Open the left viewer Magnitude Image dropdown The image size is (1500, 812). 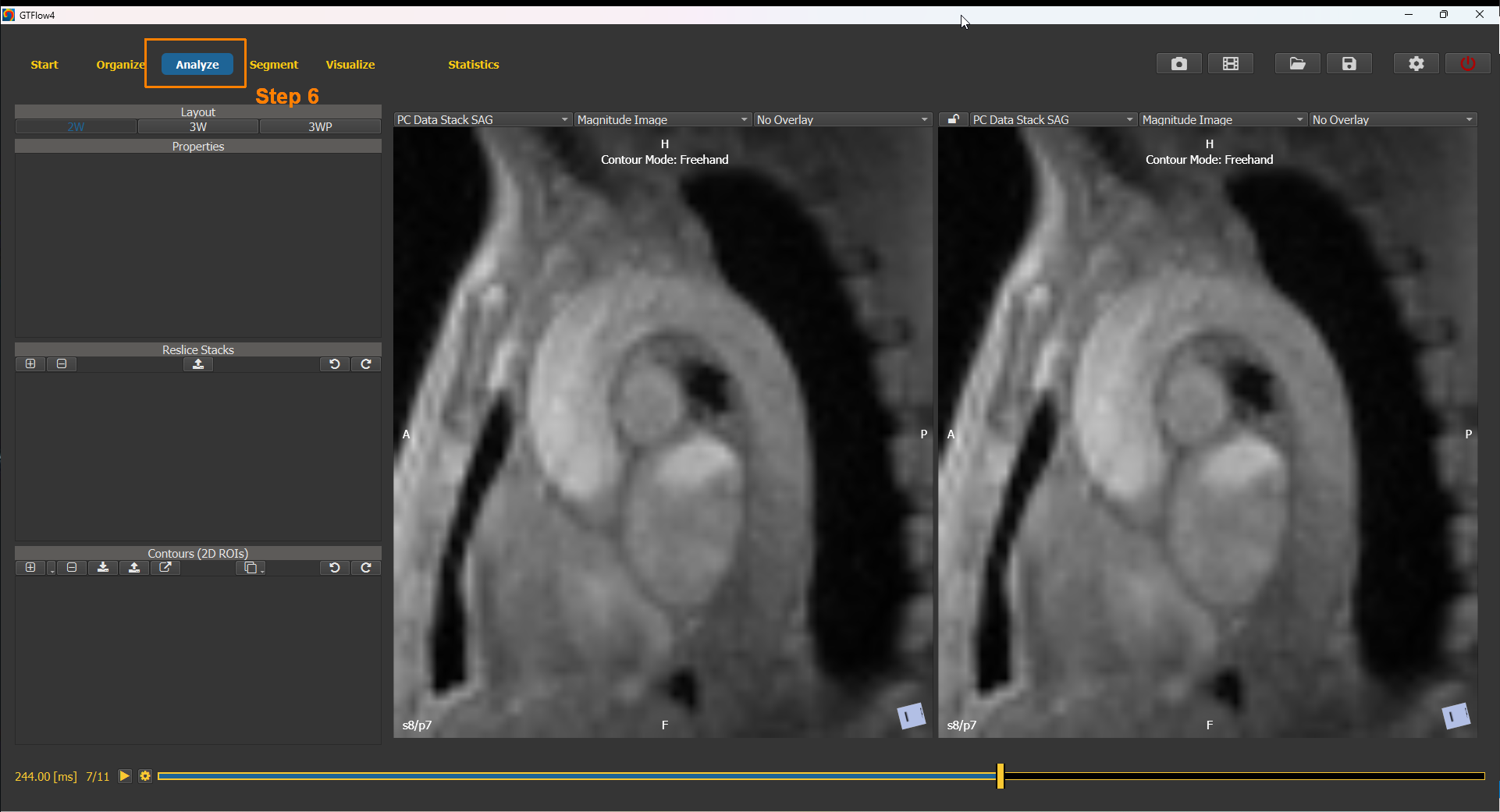[x=663, y=119]
